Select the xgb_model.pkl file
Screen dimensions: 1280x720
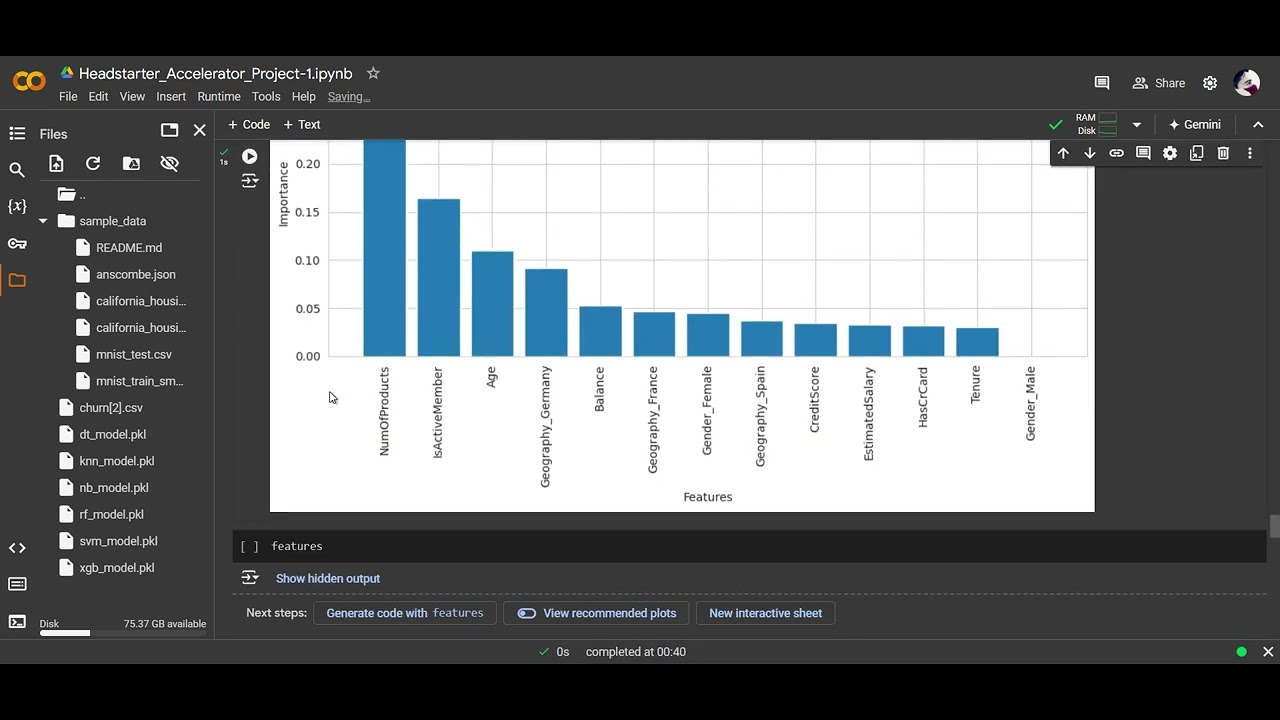point(117,568)
